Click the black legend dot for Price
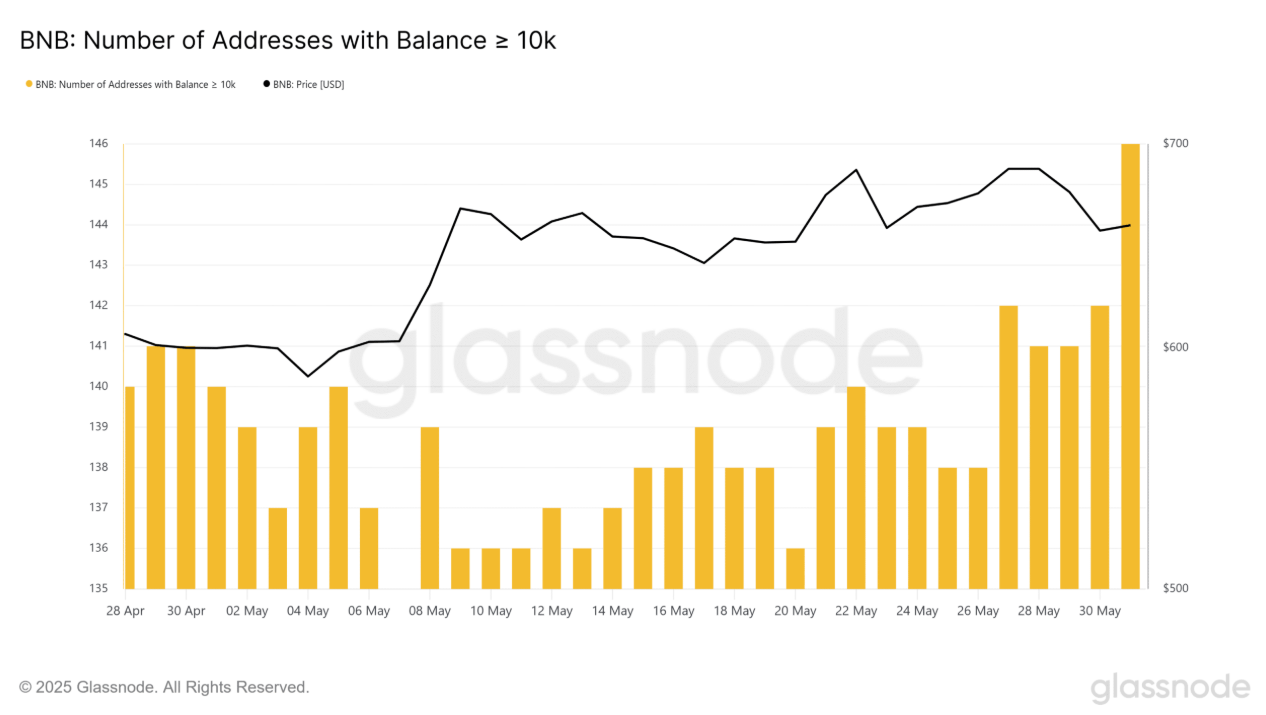Viewport: 1266px width, 715px height. coord(266,85)
